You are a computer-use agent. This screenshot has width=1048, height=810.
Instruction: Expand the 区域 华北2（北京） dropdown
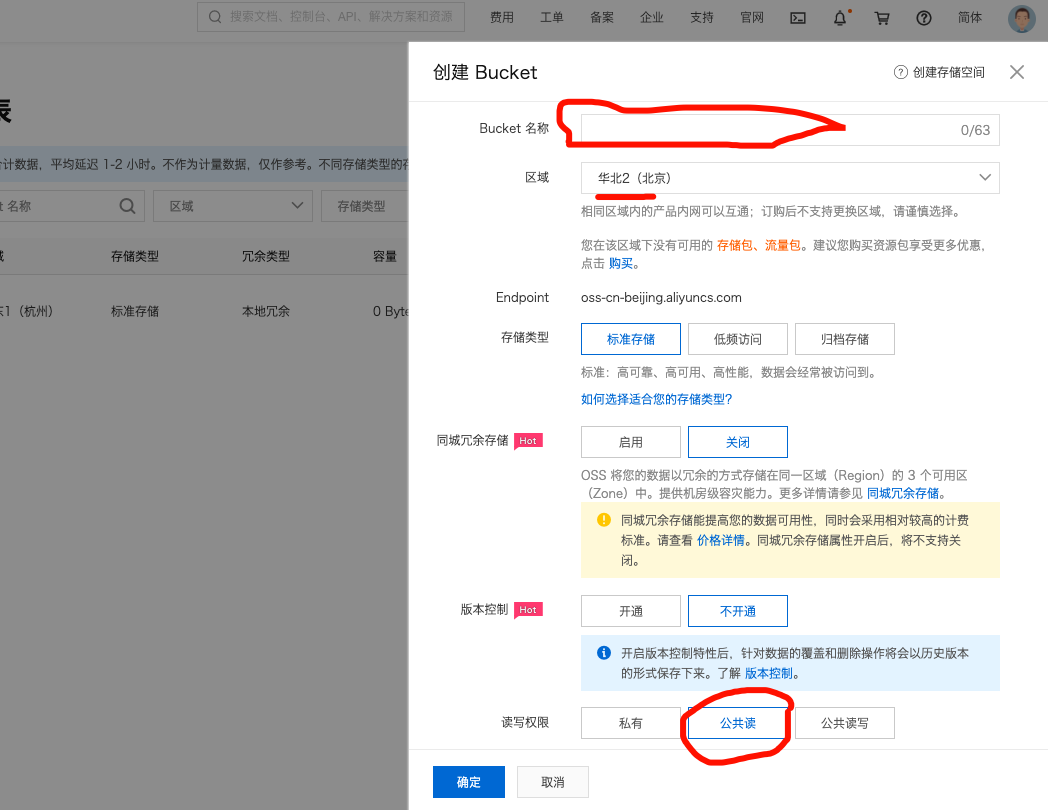pyautogui.click(x=789, y=178)
